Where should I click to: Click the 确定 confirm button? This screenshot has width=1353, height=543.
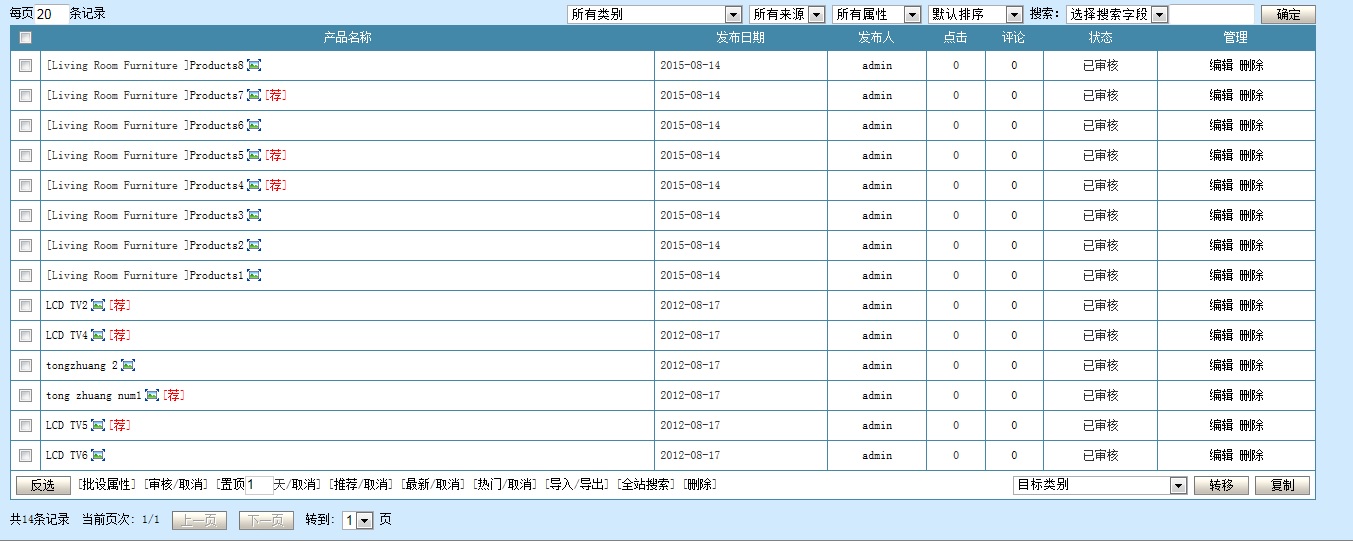pyautogui.click(x=1288, y=15)
